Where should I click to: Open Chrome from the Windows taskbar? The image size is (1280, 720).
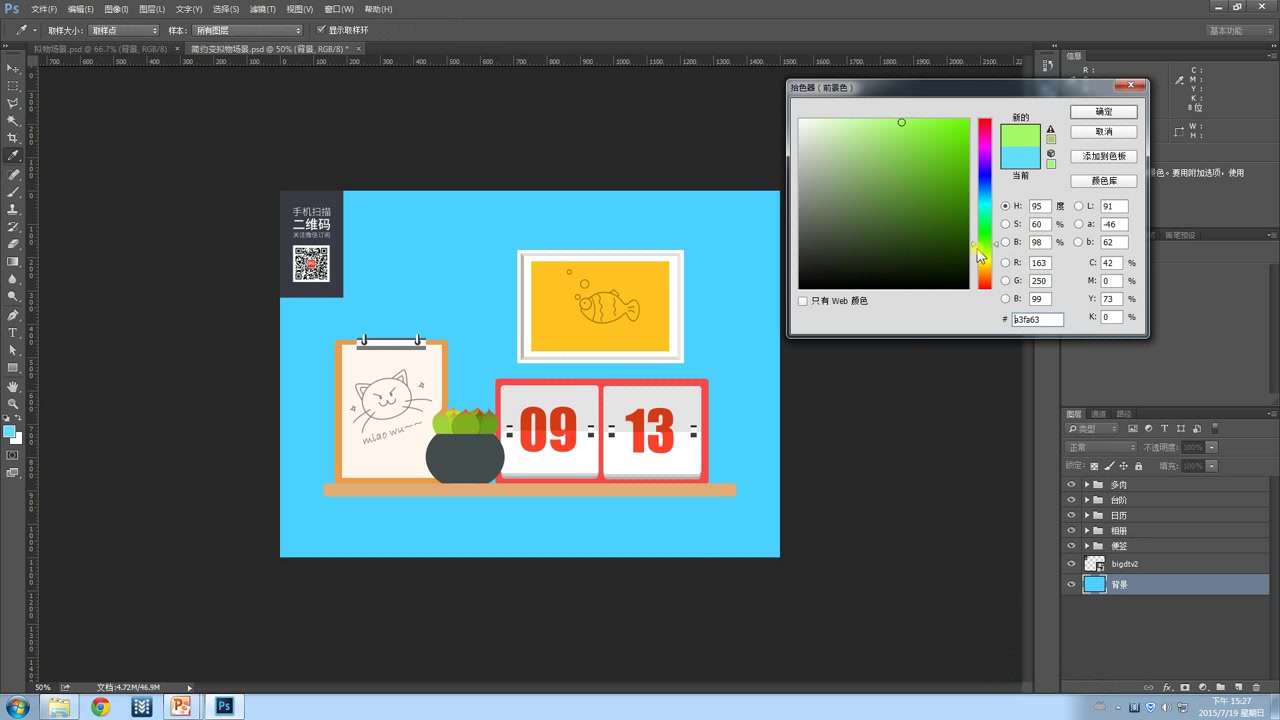[x=100, y=707]
